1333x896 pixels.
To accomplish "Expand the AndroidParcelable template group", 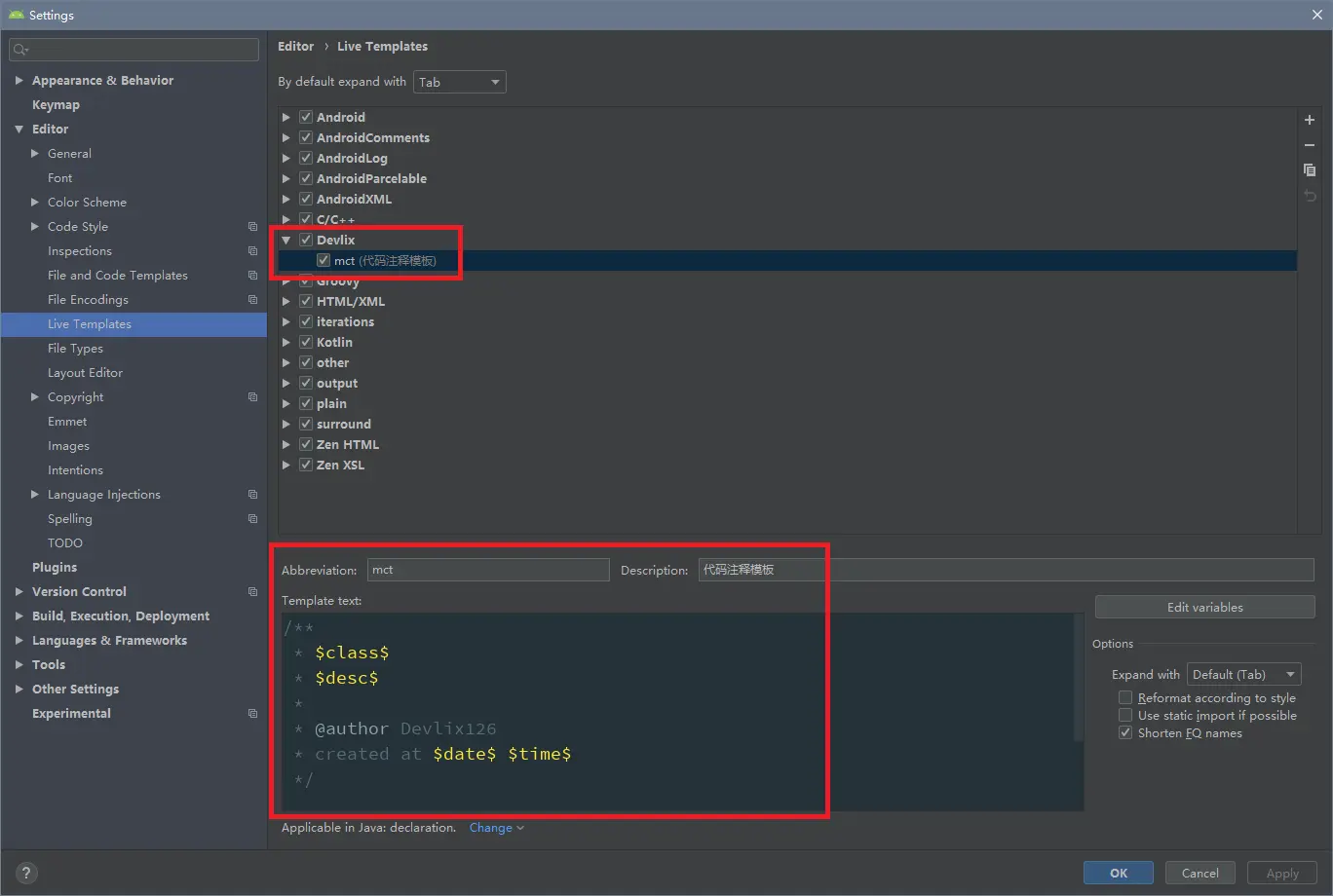I will point(286,178).
